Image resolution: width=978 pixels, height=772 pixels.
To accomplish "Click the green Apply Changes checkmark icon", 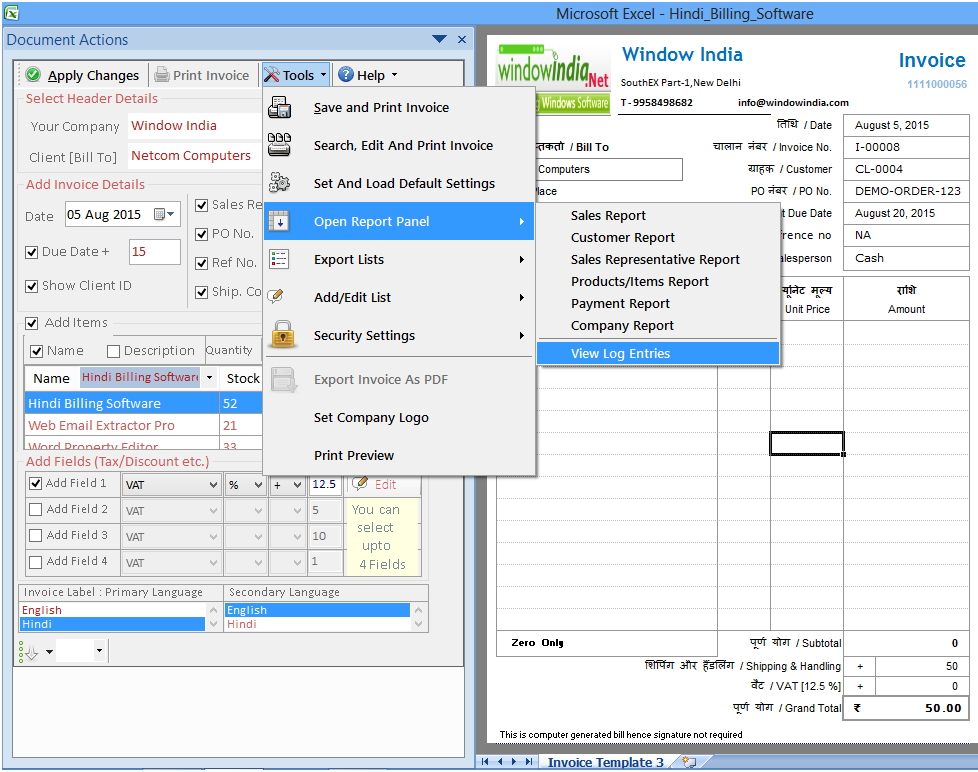I will pos(33,75).
